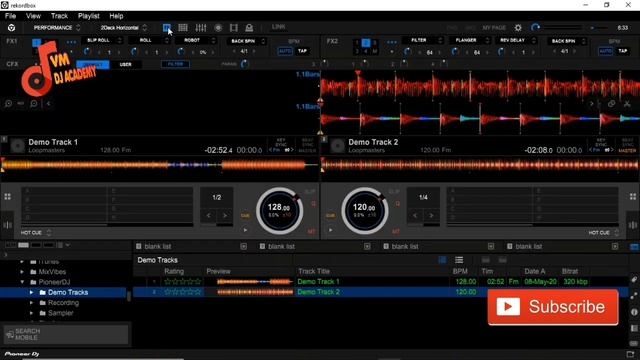Click the rekordbox logo icon in toolbar
The width and height of the screenshot is (640, 360).
point(11,28)
